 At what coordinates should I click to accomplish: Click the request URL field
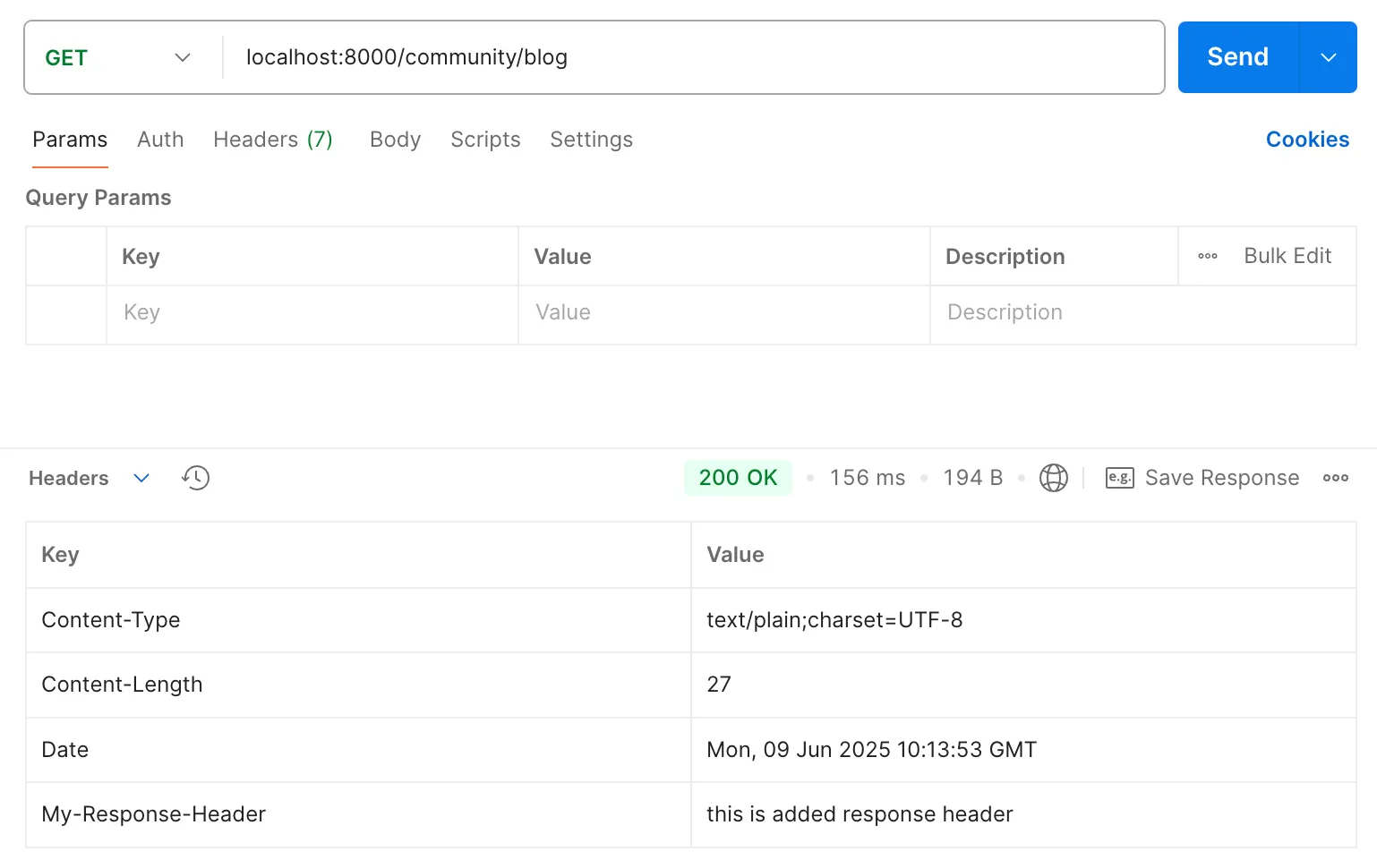tap(693, 57)
